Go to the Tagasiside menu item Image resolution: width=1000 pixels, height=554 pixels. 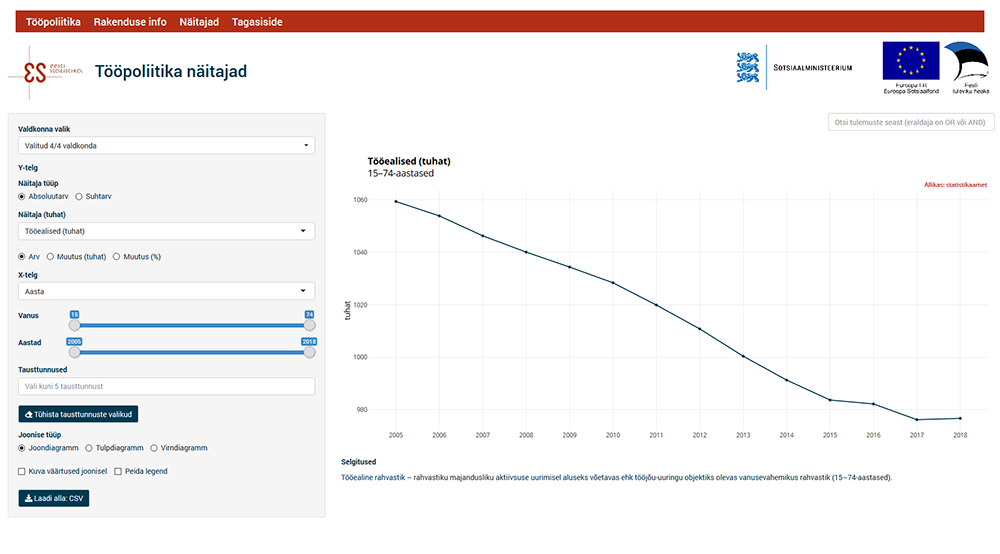tap(257, 22)
